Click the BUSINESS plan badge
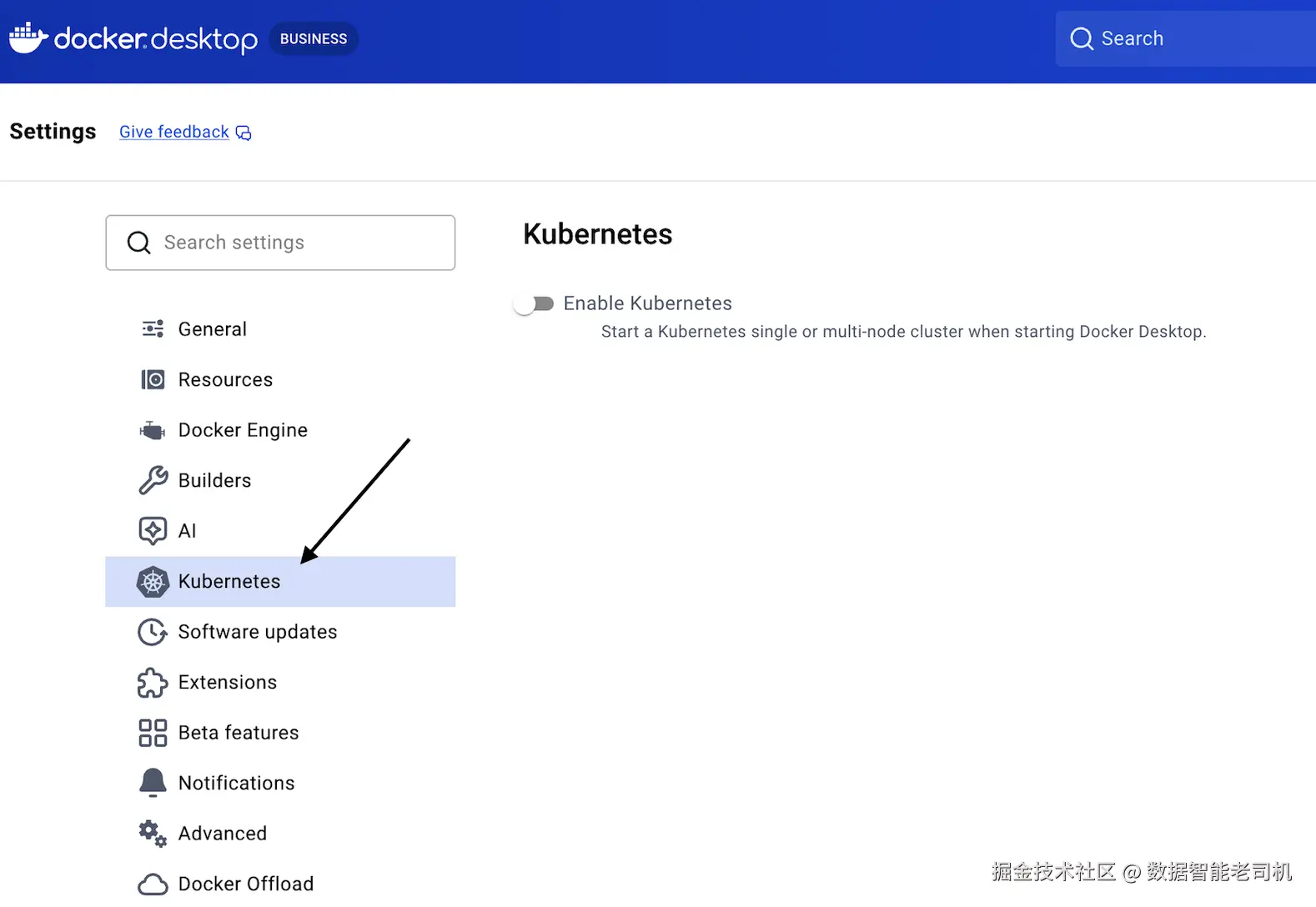1316x907 pixels. (x=314, y=39)
